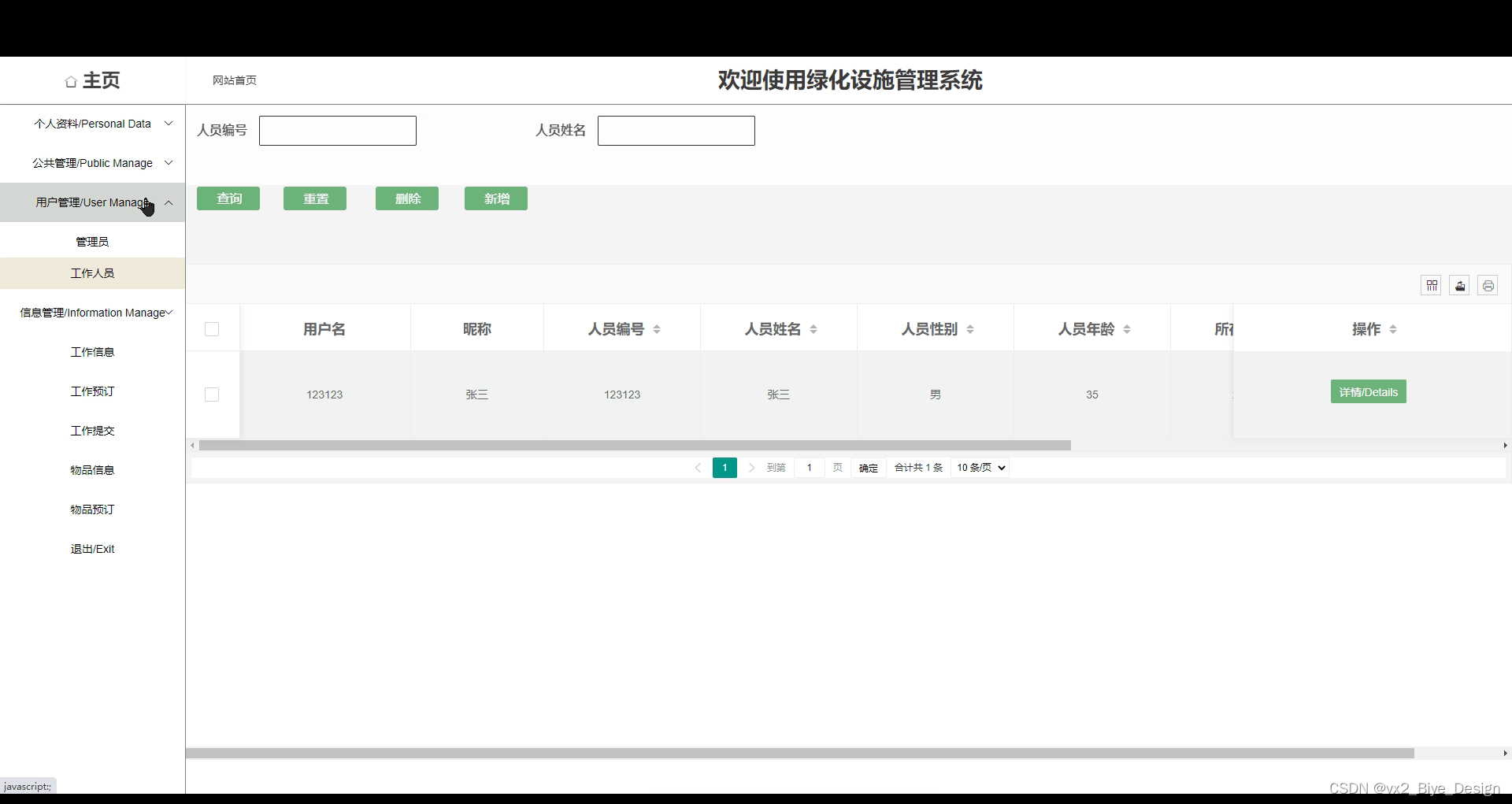Go to the next page using the arrow
1512x804 pixels.
click(752, 467)
